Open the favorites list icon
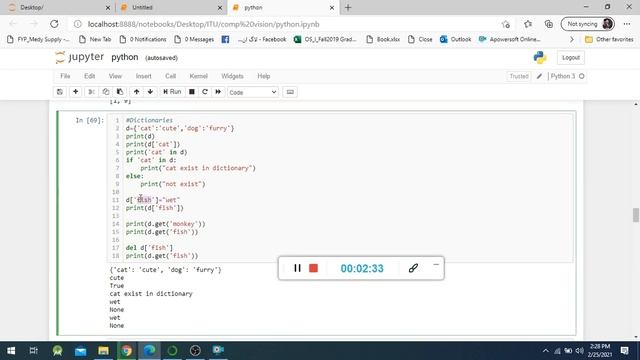Image resolution: width=640 pixels, height=360 pixels. (528, 24)
